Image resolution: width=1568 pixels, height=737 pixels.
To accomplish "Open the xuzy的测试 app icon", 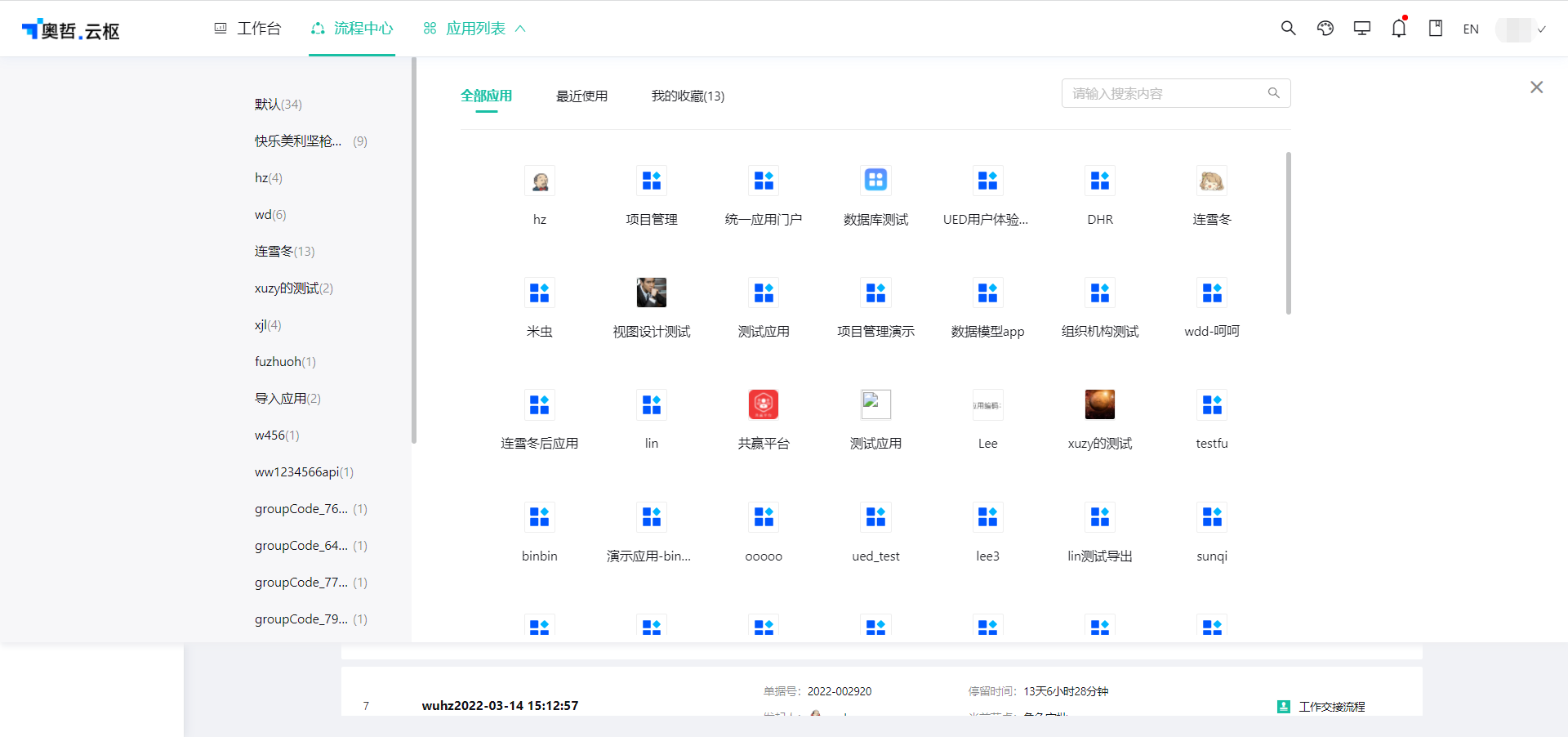I will click(1100, 404).
